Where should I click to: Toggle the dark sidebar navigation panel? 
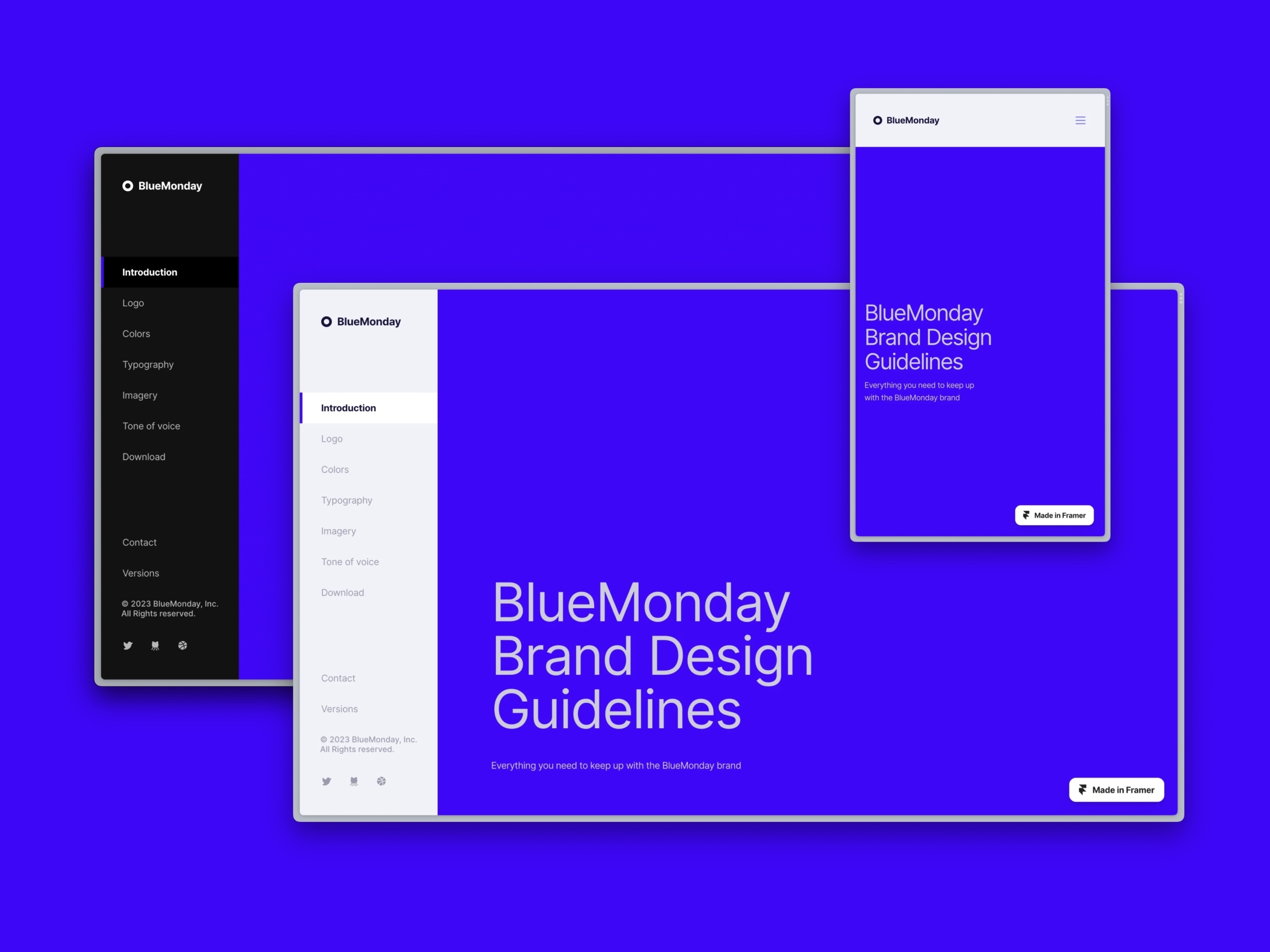[1080, 120]
